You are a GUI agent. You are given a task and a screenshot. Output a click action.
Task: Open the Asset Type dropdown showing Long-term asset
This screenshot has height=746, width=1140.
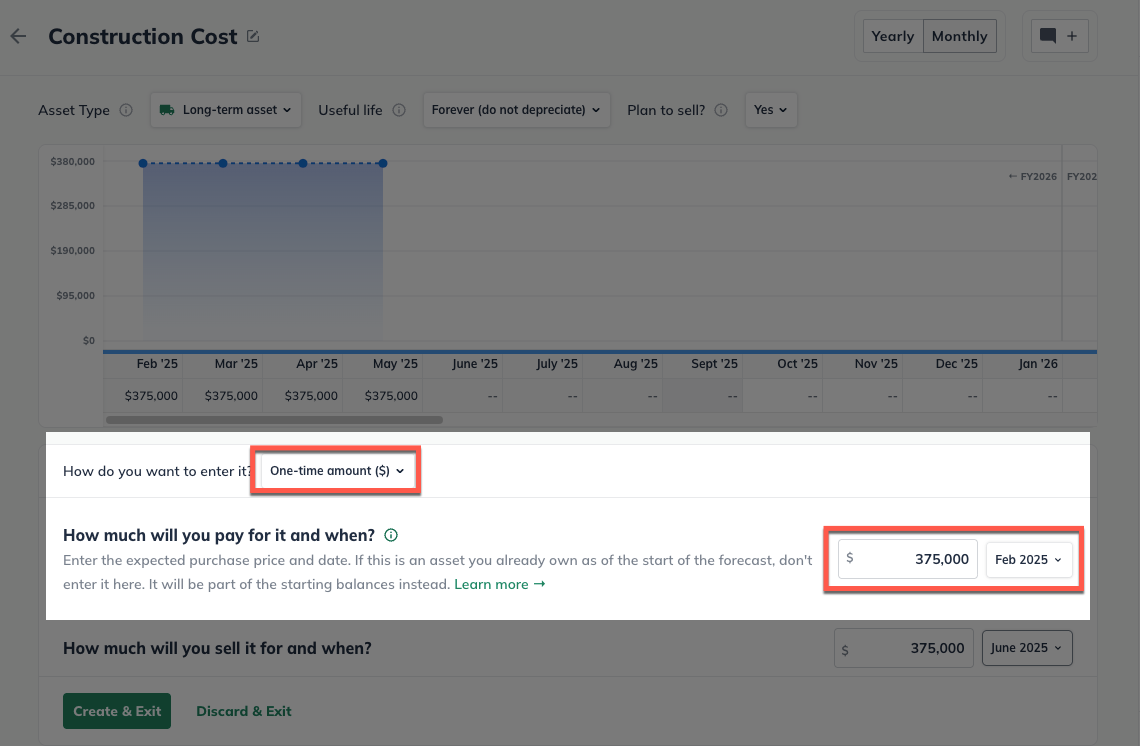click(226, 110)
